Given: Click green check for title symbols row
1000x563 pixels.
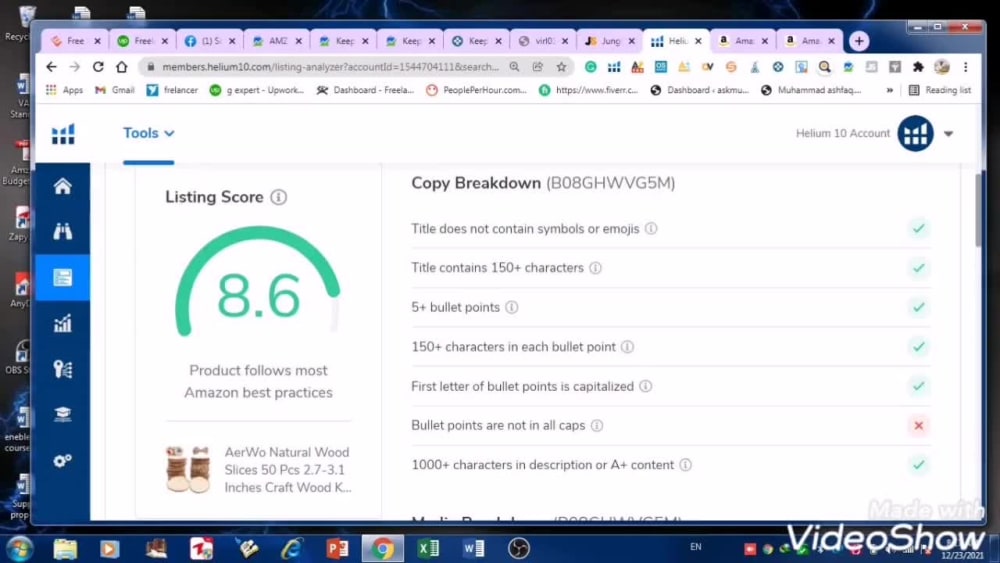Looking at the screenshot, I should tap(918, 228).
